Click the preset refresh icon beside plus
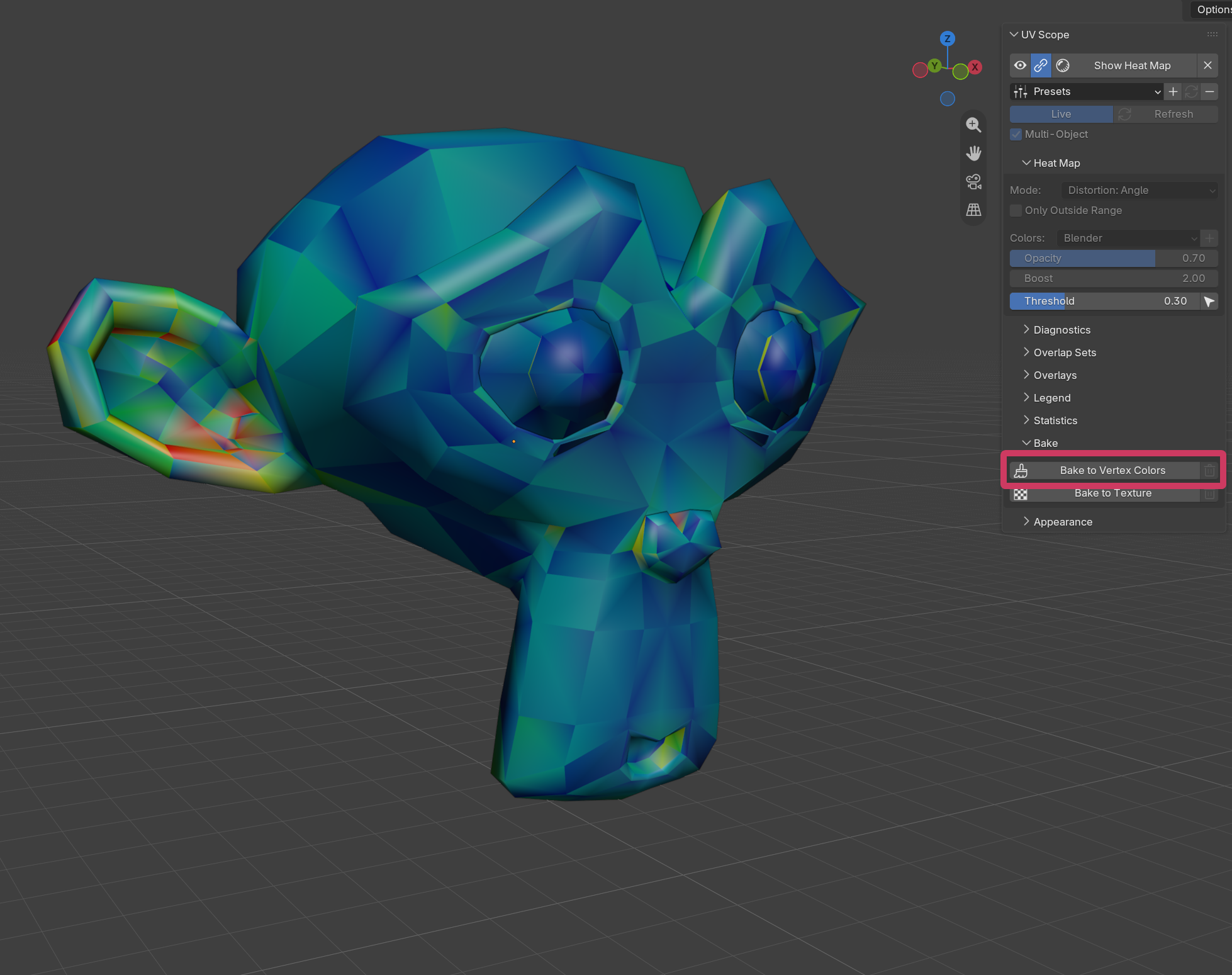This screenshot has width=1232, height=975. (x=1191, y=91)
